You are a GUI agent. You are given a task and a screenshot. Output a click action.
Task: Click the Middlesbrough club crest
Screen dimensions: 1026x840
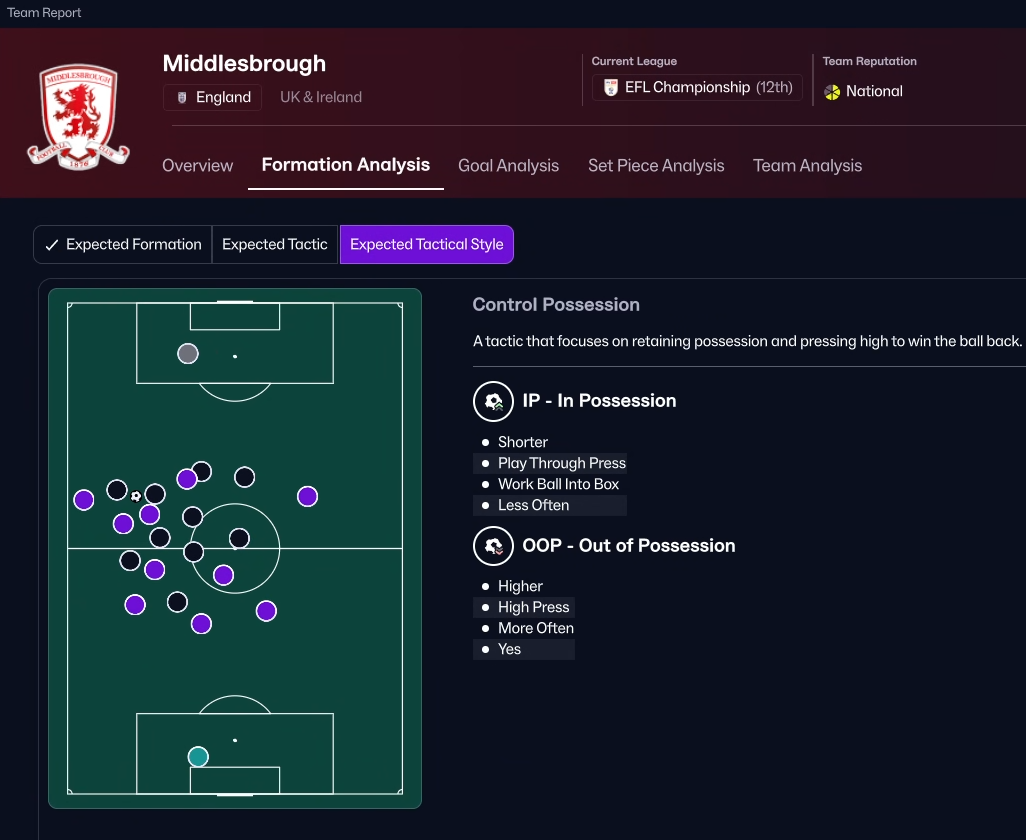(x=78, y=116)
